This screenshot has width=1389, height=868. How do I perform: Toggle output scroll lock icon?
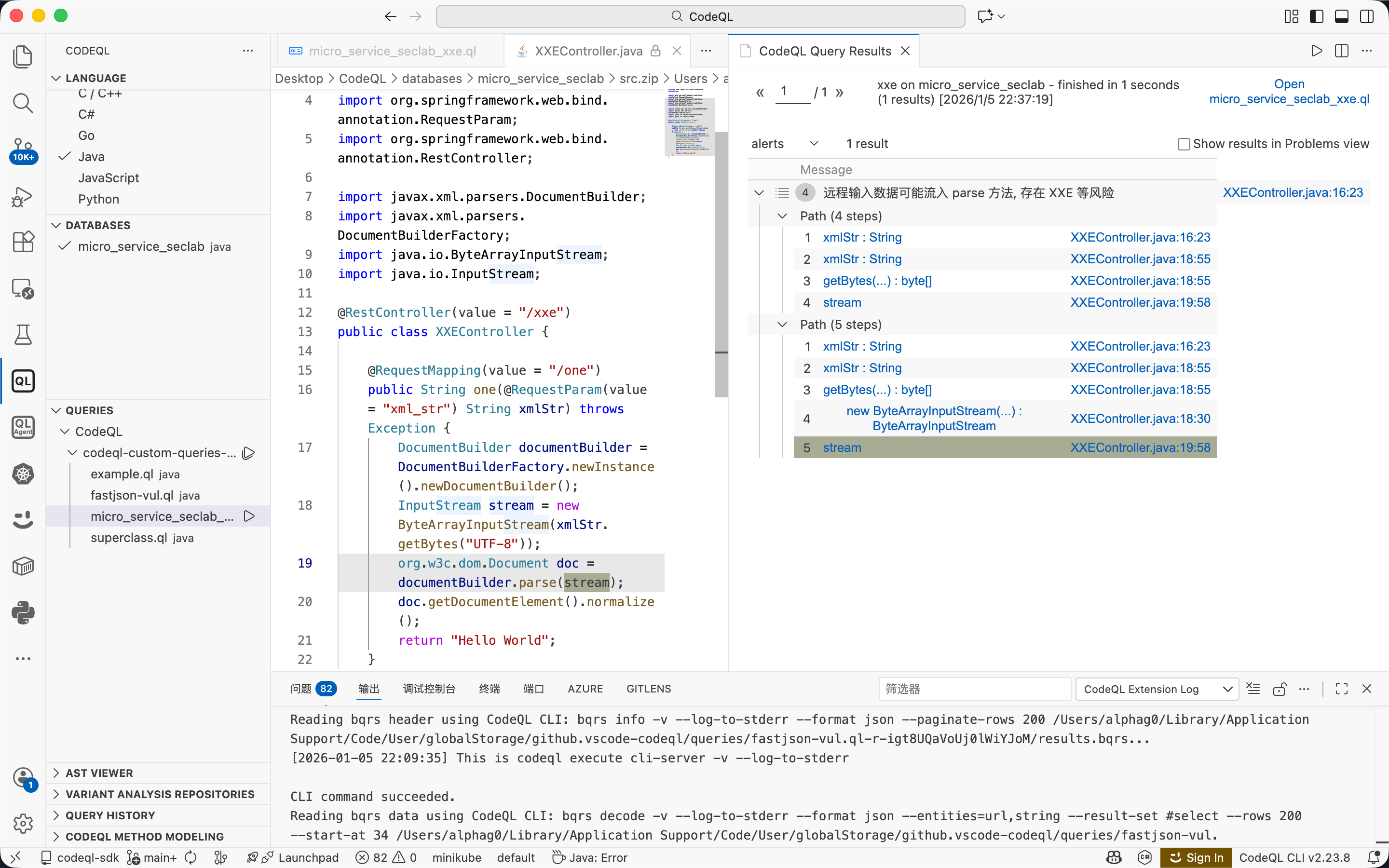[x=1280, y=689]
